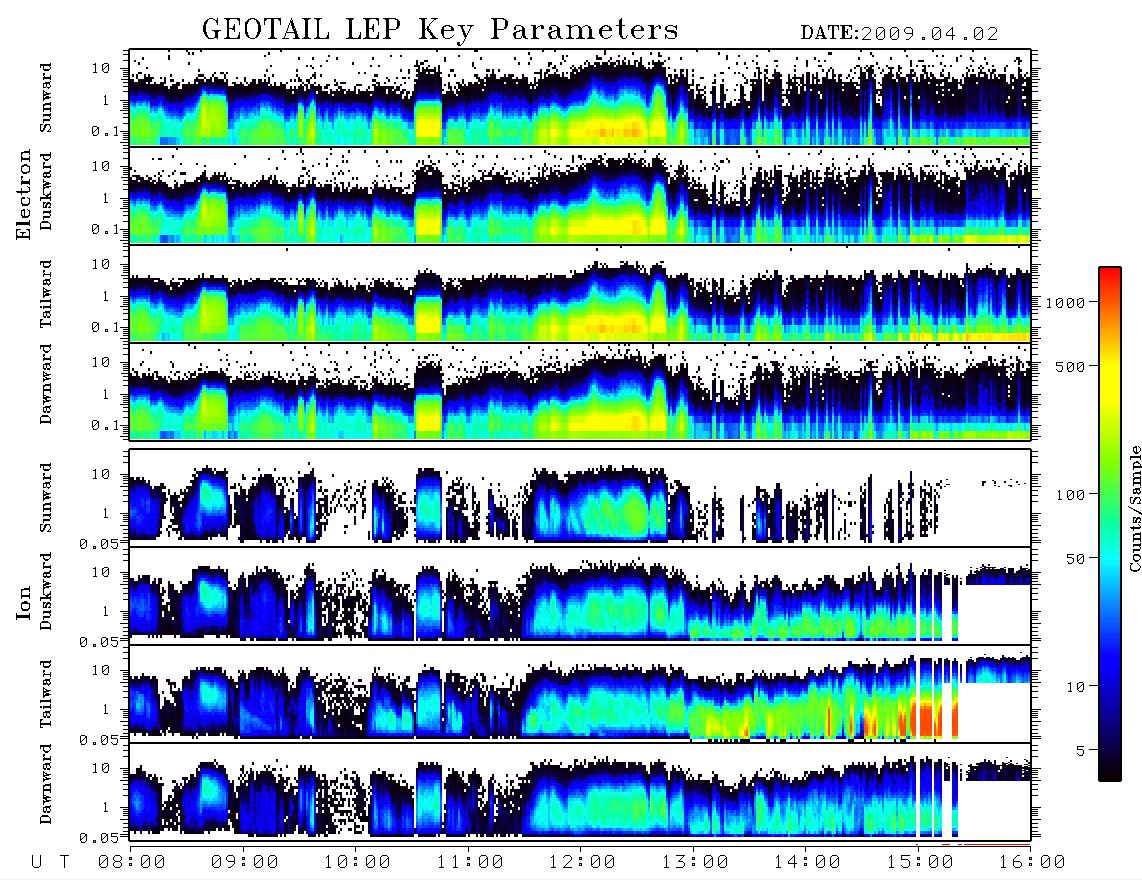Click the color bar '50' tick label

1075,559
